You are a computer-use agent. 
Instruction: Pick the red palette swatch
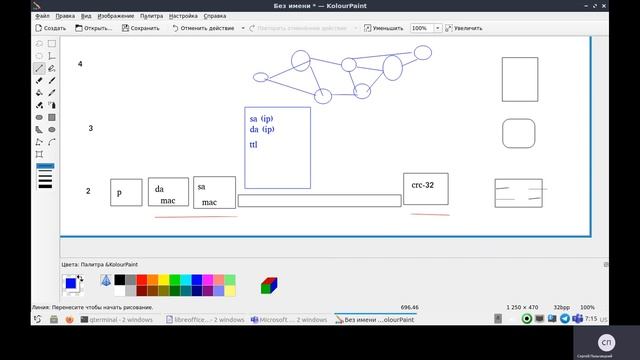[142, 280]
